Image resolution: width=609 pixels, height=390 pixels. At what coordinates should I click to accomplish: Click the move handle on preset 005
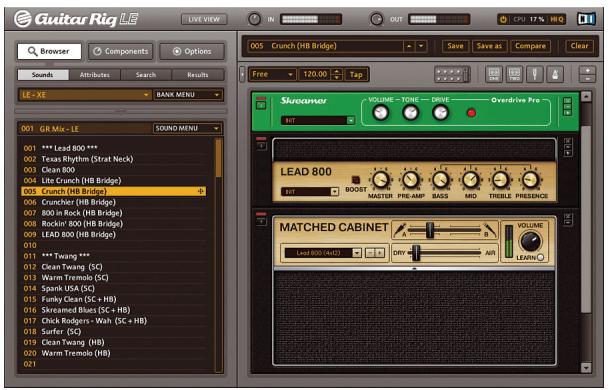click(x=200, y=191)
